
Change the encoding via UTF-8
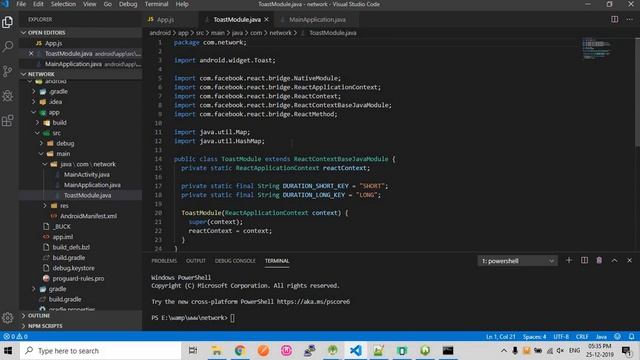[x=561, y=337]
